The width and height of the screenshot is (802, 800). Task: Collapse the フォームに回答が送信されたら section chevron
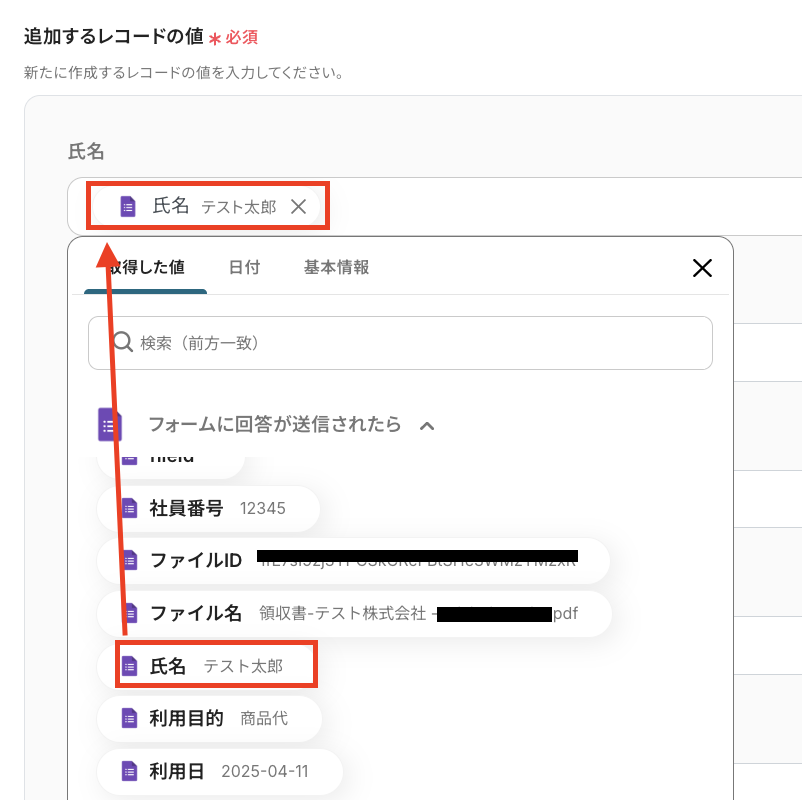coord(427,426)
